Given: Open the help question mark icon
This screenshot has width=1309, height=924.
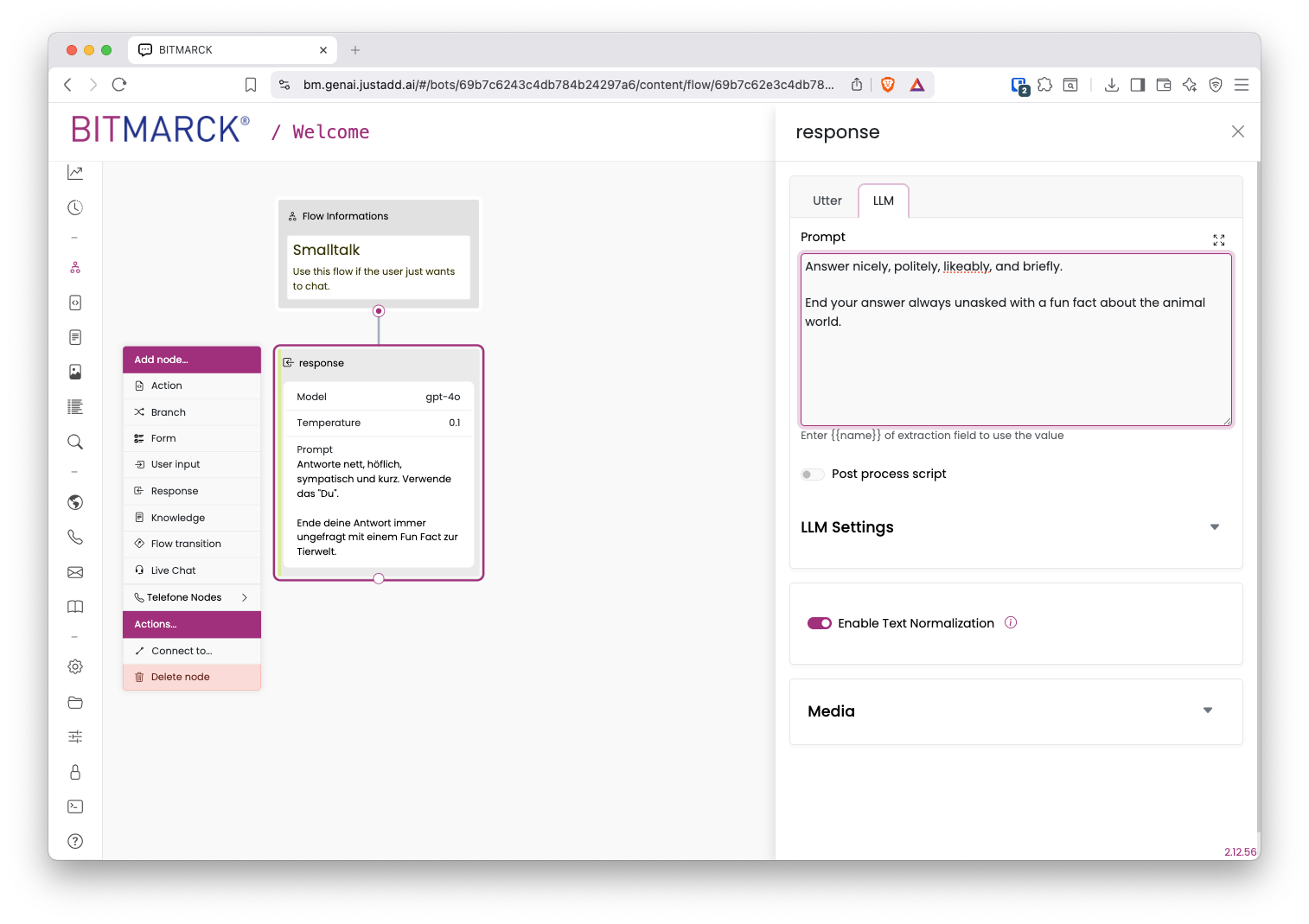Looking at the screenshot, I should point(75,841).
